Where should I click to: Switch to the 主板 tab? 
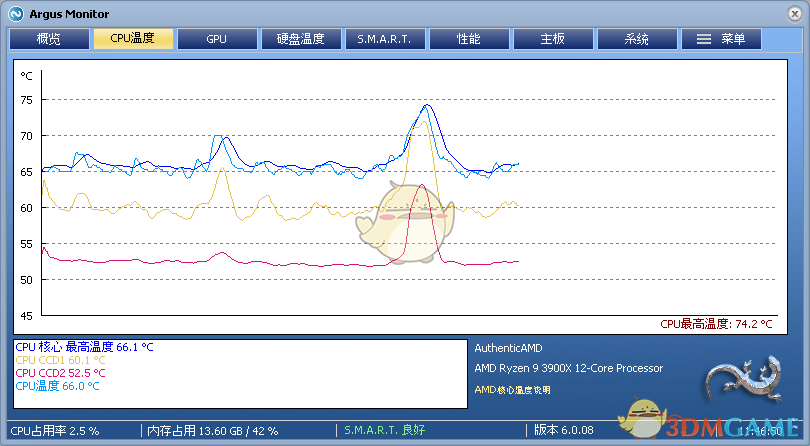(x=553, y=39)
